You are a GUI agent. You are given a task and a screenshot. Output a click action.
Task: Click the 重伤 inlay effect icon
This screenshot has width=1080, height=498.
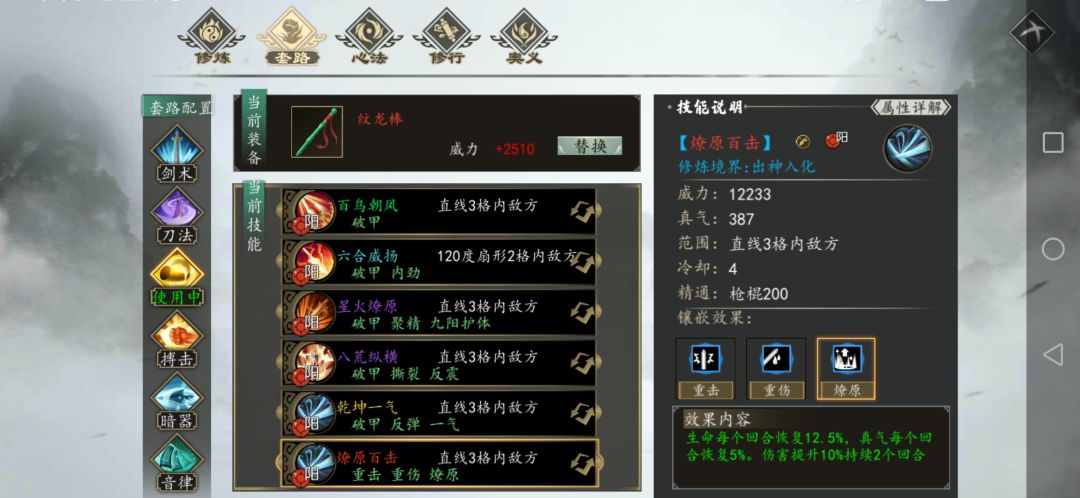(x=776, y=369)
